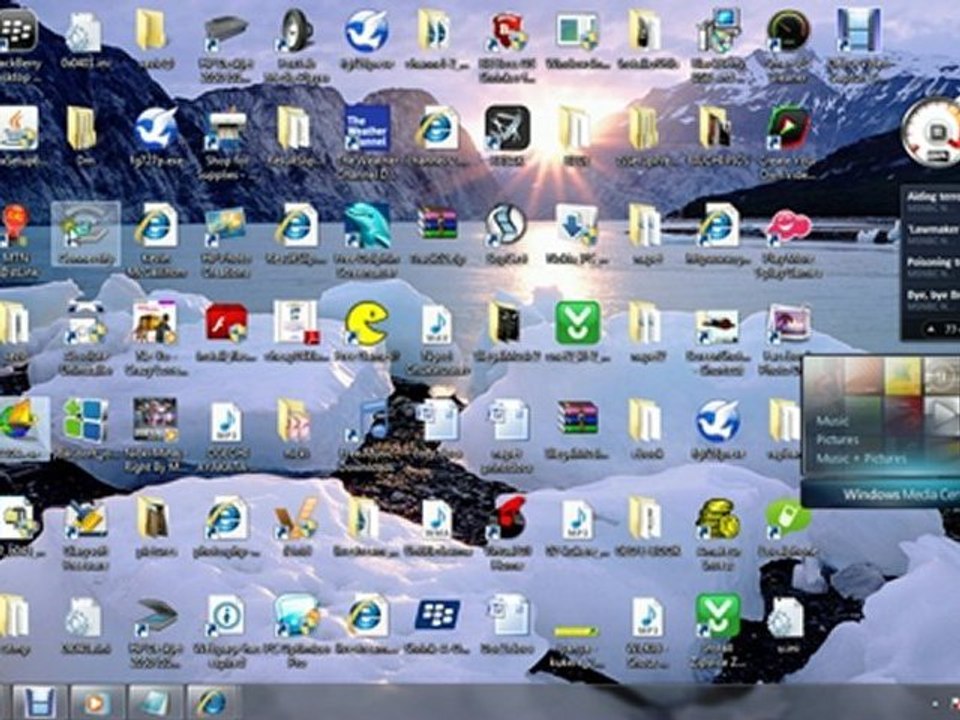Launch the yellow Pac-Man game icon
Image resolution: width=960 pixels, height=720 pixels.
click(x=366, y=323)
